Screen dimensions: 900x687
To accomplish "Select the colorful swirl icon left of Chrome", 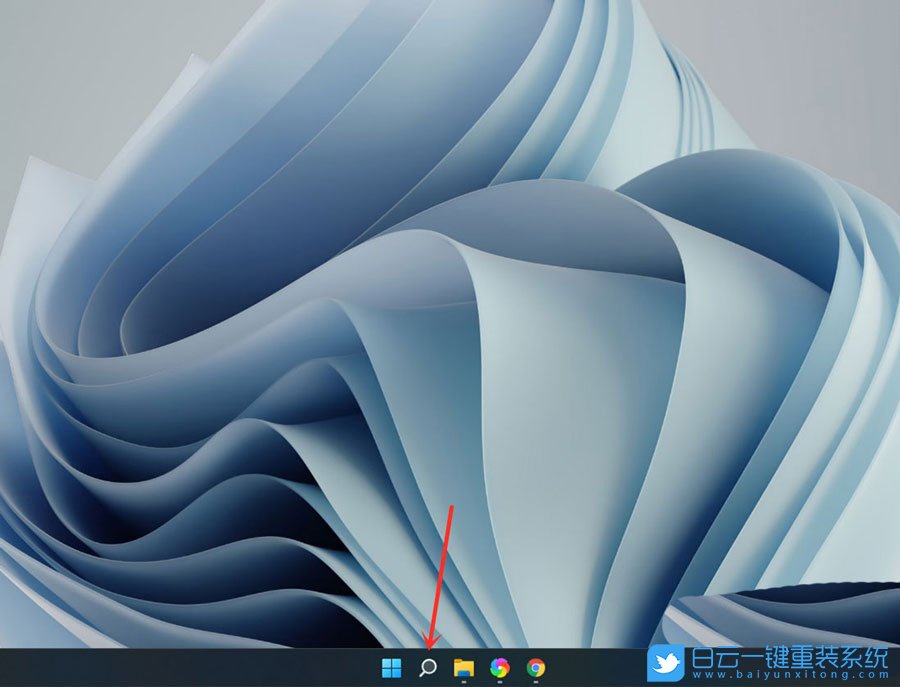I will coord(500,667).
